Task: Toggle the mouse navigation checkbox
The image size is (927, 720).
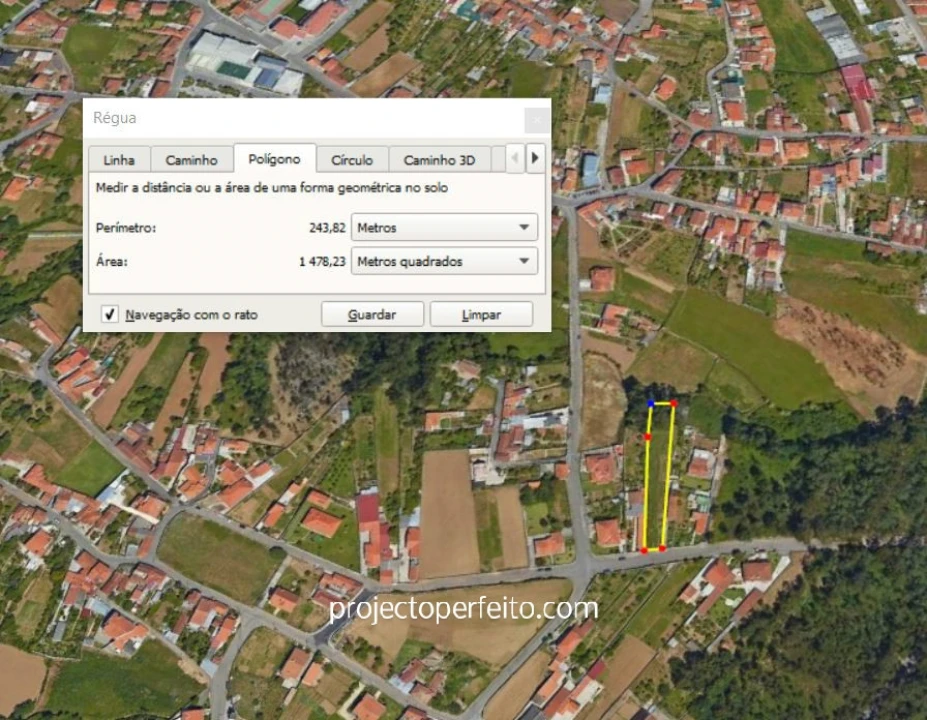Action: click(109, 313)
